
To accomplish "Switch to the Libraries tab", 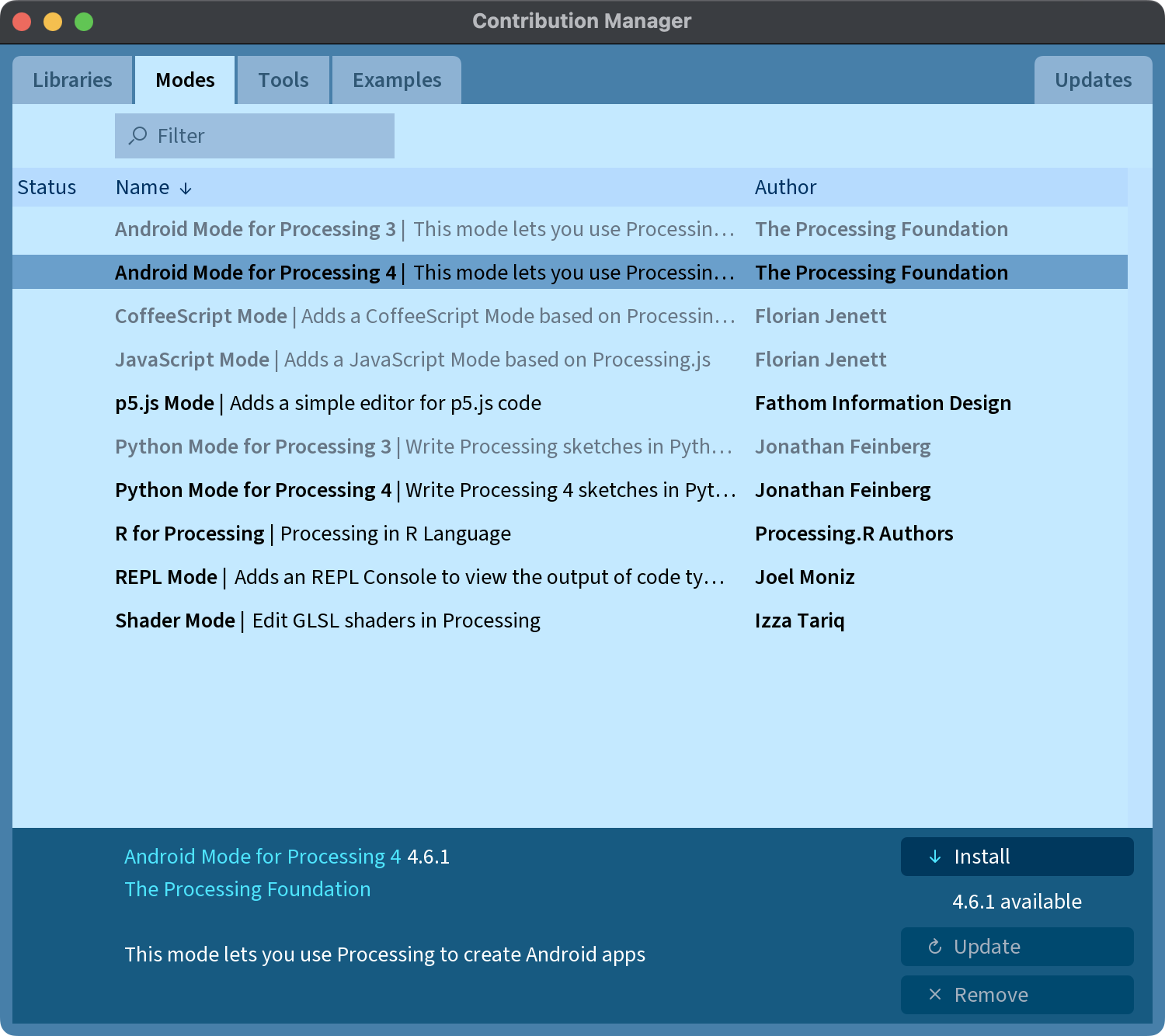I will [x=72, y=80].
